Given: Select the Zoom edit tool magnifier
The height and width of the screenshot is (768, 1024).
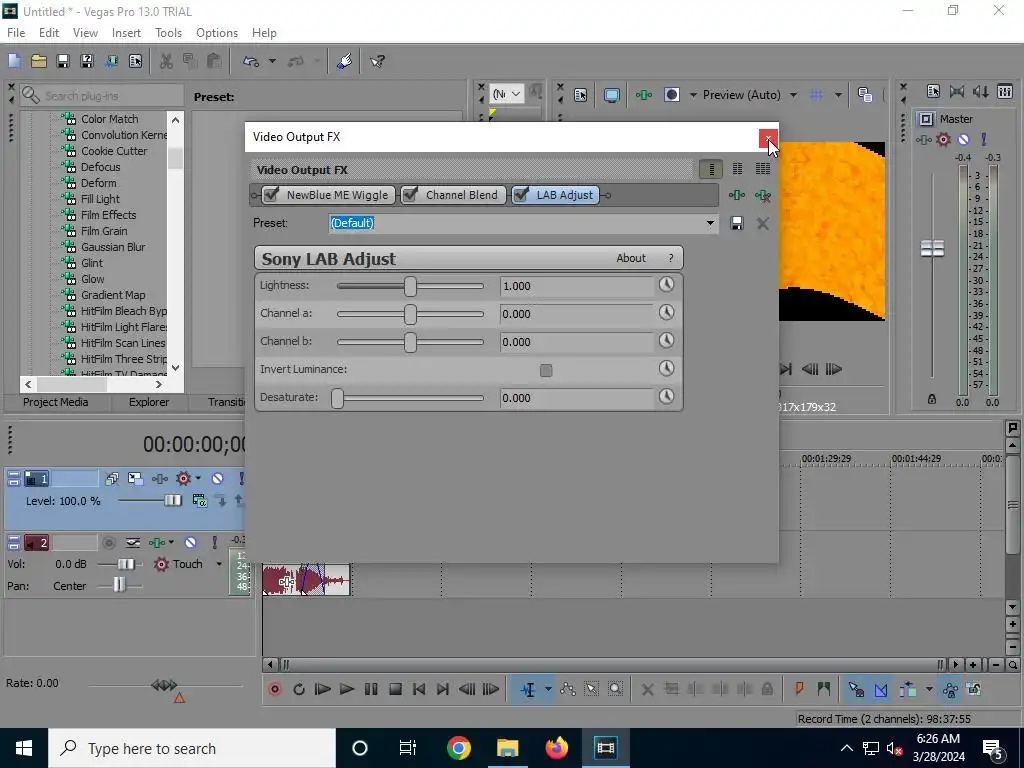Looking at the screenshot, I should point(615,689).
